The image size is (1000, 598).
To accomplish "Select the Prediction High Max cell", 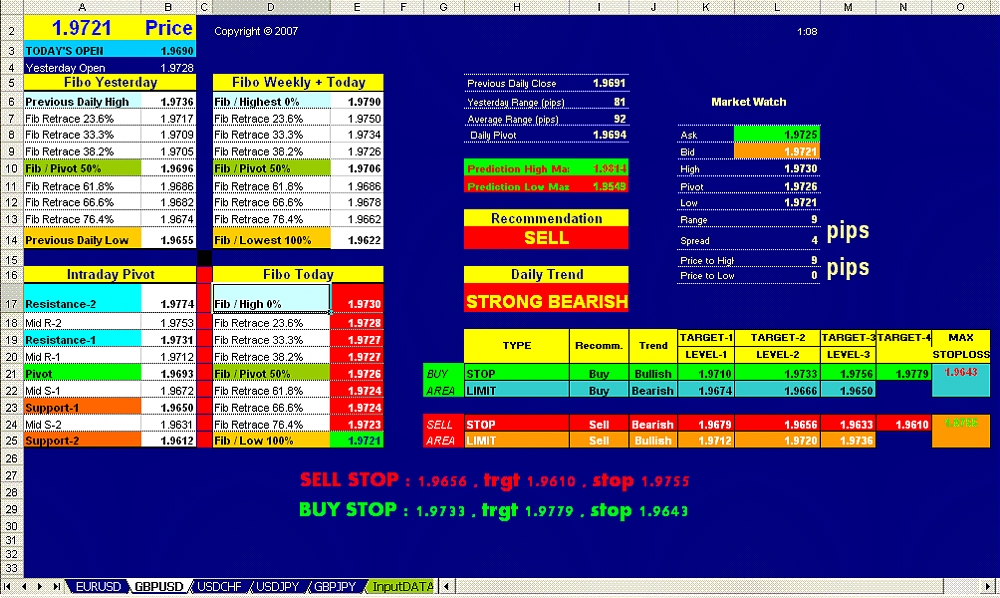I will (546, 169).
